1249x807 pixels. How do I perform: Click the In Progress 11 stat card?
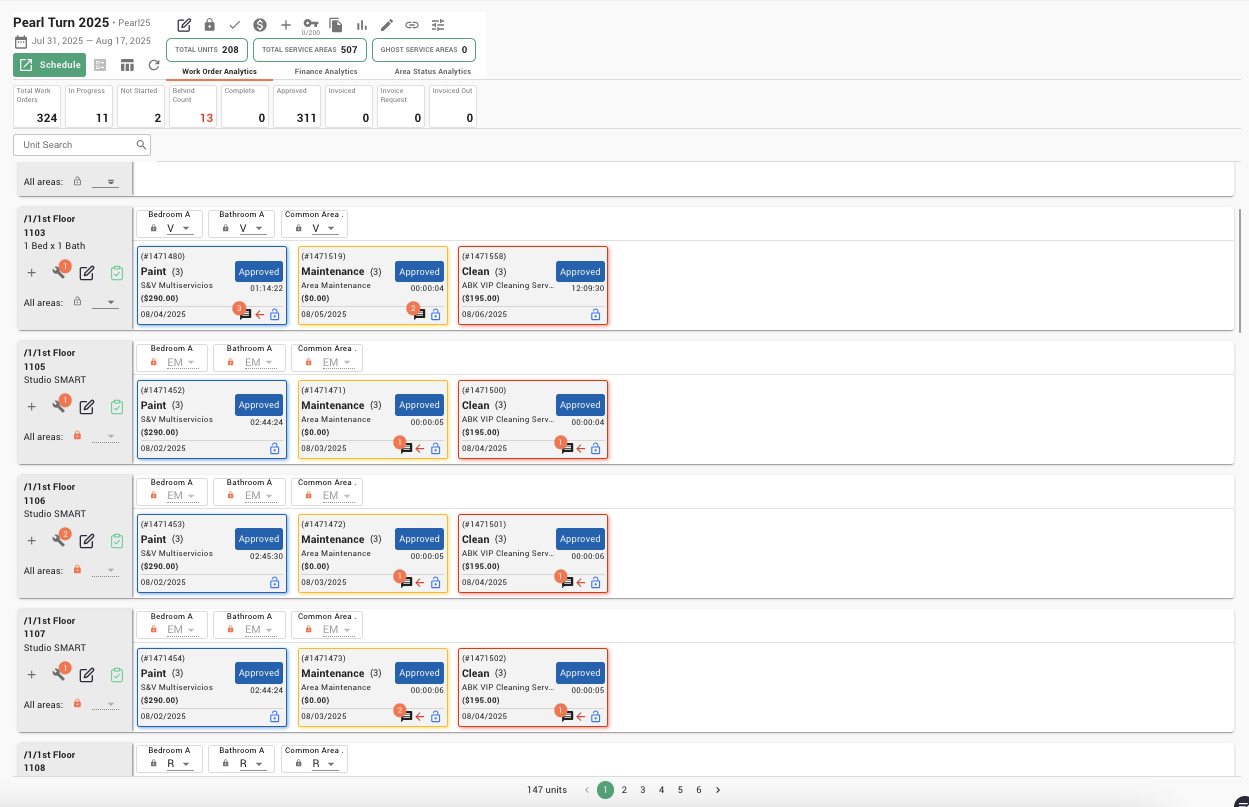pos(88,106)
